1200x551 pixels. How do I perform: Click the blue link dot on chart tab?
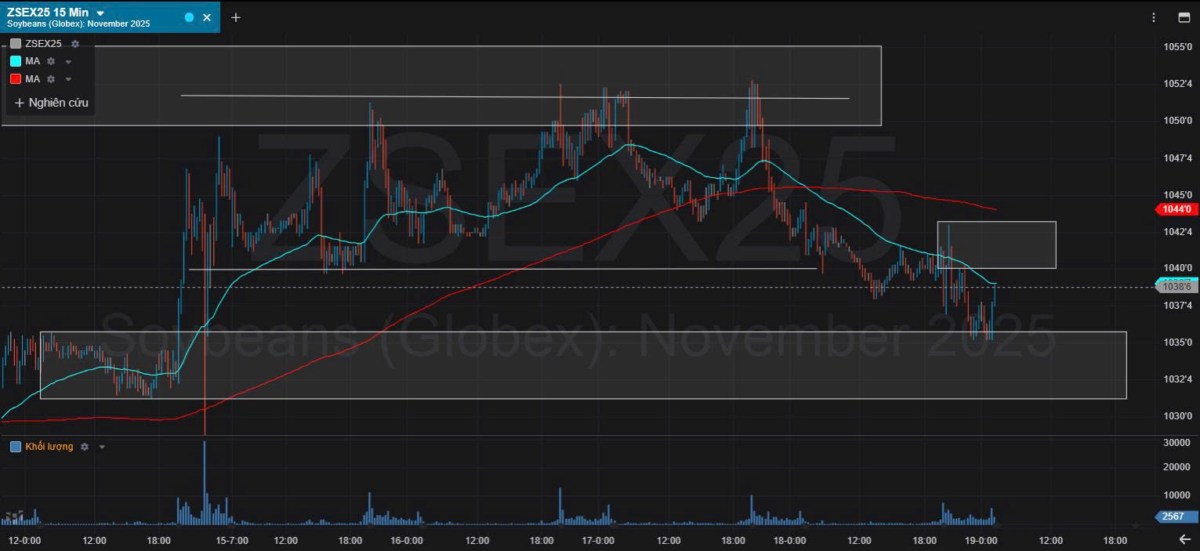point(189,17)
